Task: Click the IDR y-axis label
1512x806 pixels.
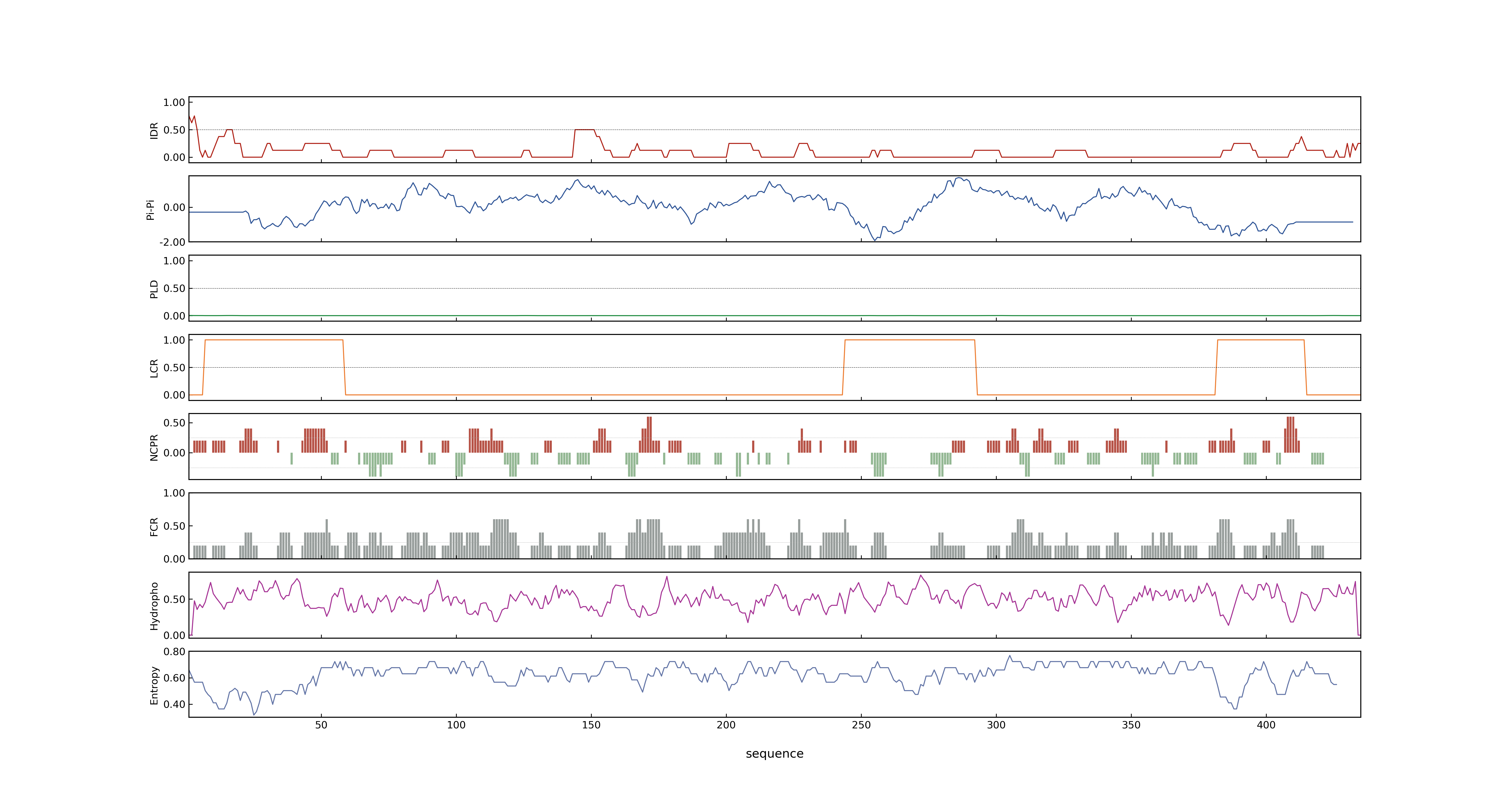Action: (x=154, y=130)
